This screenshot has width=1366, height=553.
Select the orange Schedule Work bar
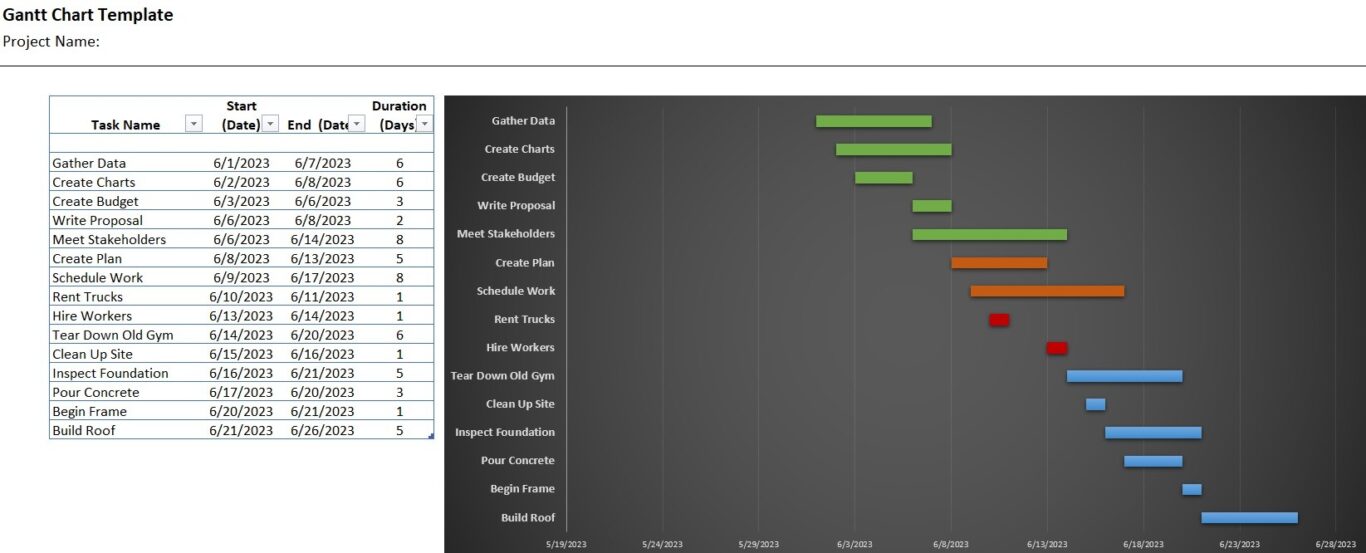[1047, 291]
